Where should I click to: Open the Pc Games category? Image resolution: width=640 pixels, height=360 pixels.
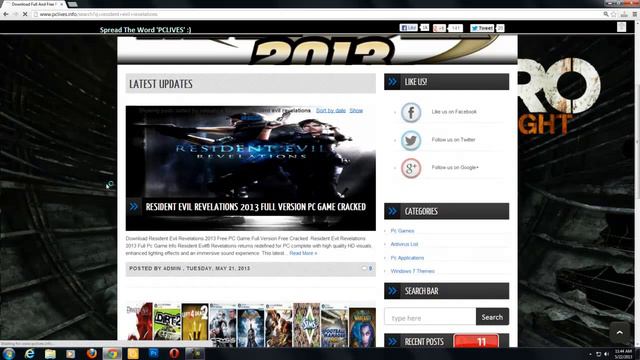point(402,231)
